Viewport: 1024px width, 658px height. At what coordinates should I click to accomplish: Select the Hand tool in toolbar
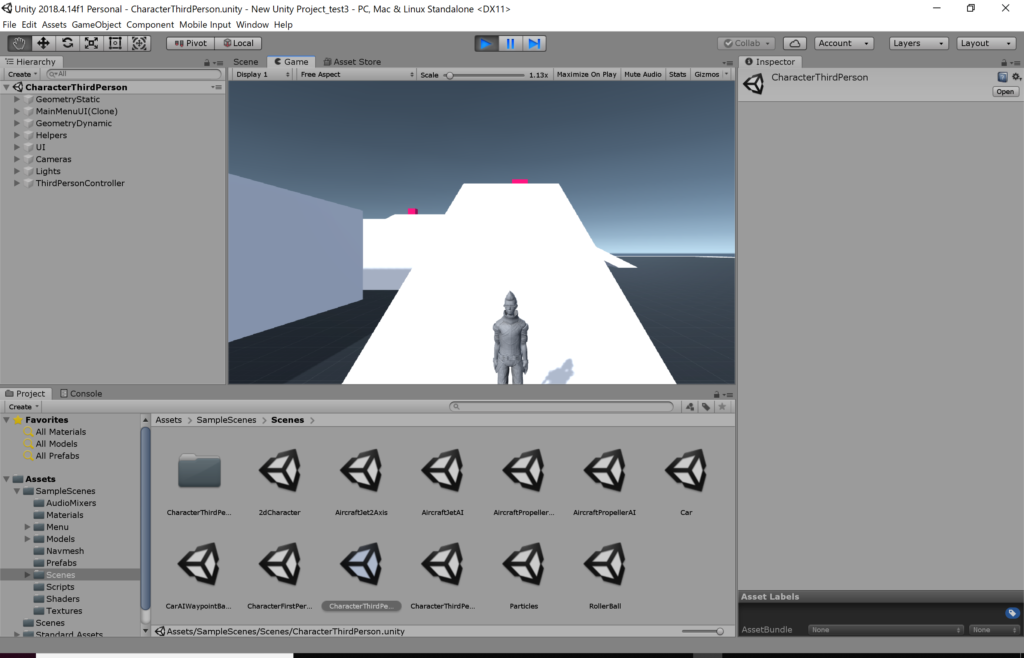coord(19,43)
